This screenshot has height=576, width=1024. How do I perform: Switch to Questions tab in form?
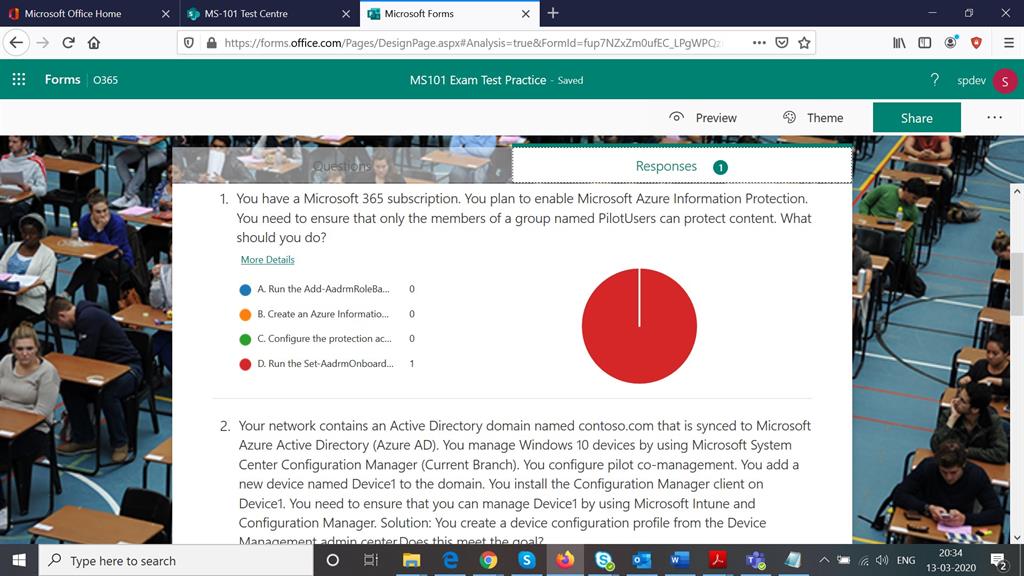342,166
